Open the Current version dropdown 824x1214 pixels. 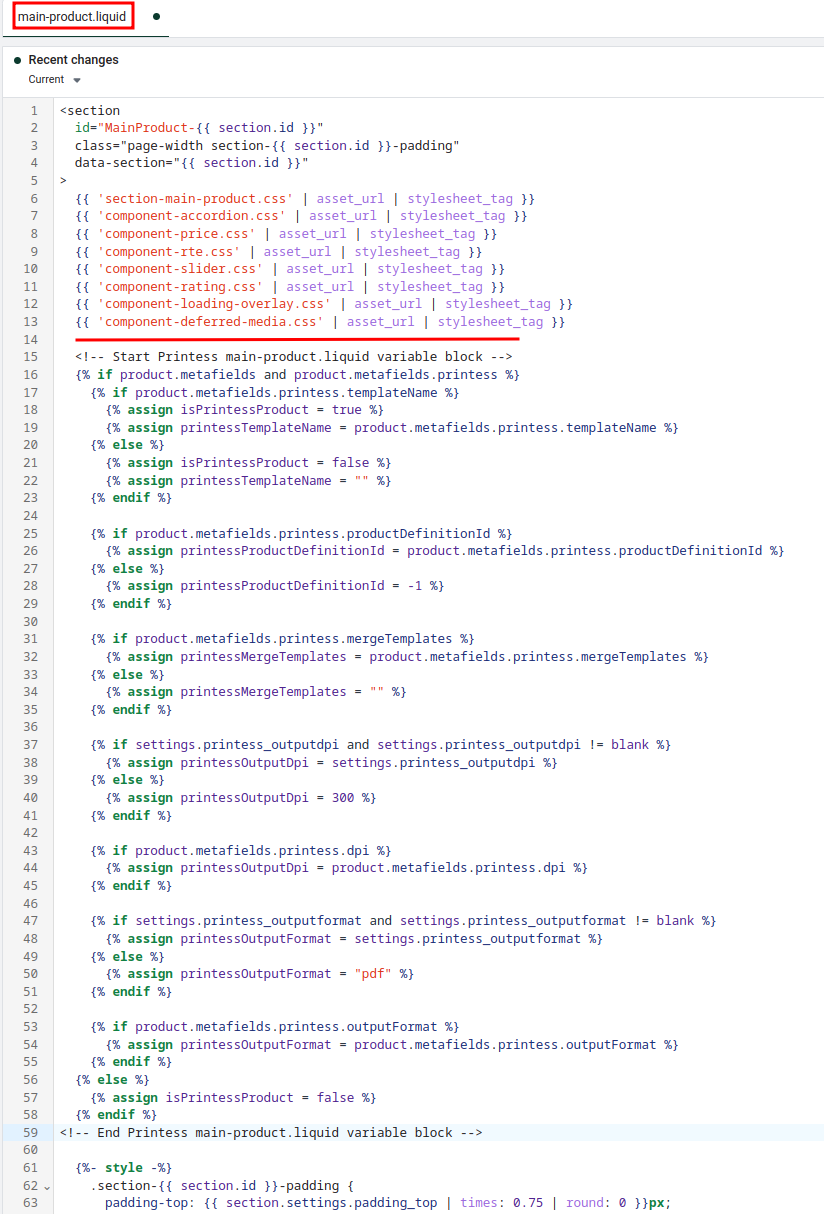[55, 80]
